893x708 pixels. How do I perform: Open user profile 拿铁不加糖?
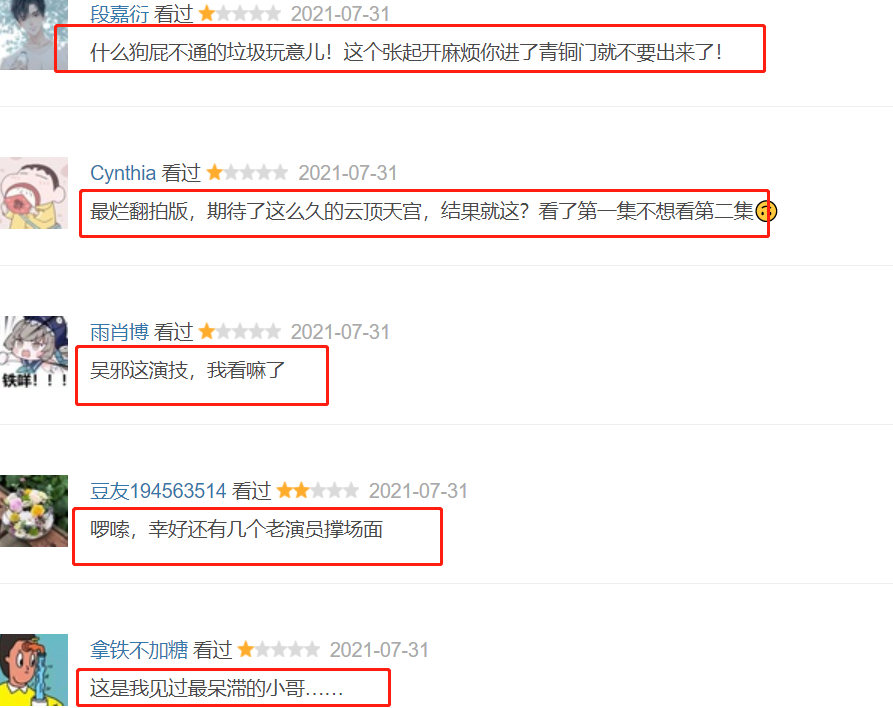(x=138, y=649)
